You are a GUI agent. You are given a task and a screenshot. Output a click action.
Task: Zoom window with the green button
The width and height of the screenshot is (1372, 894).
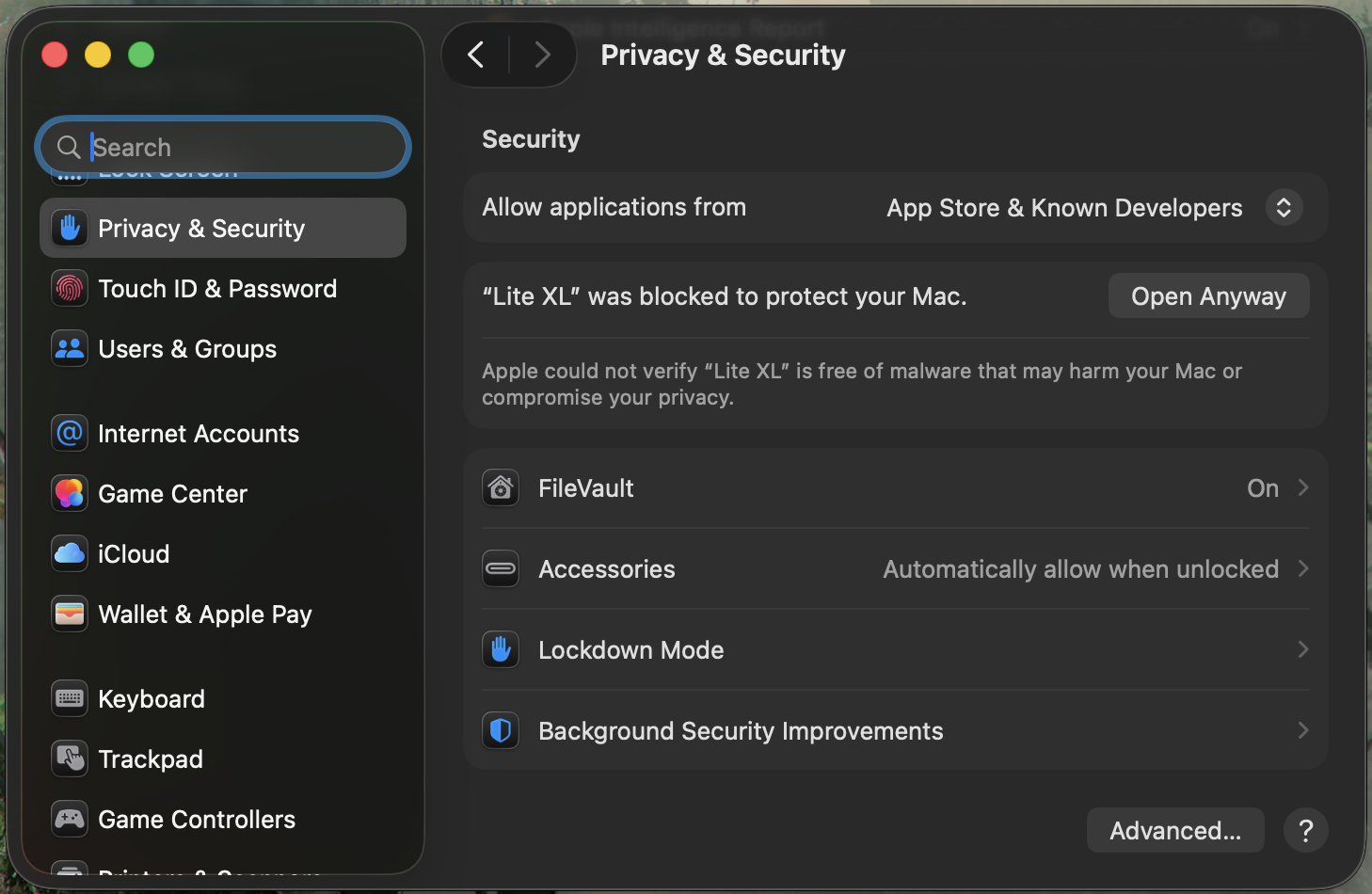(141, 55)
